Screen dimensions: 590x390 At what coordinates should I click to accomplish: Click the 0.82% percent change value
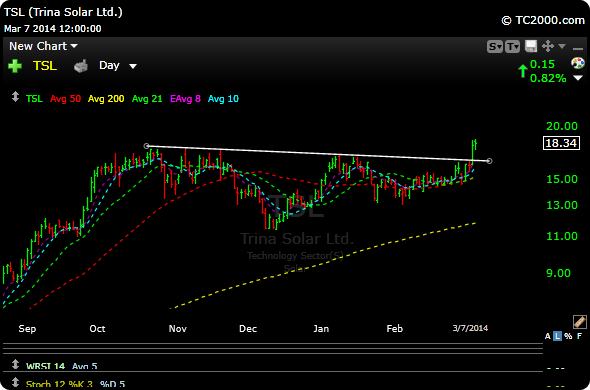[548, 78]
